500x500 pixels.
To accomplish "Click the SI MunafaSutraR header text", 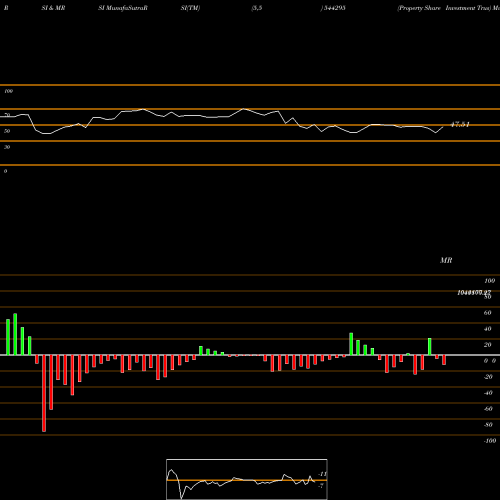I will [123, 8].
